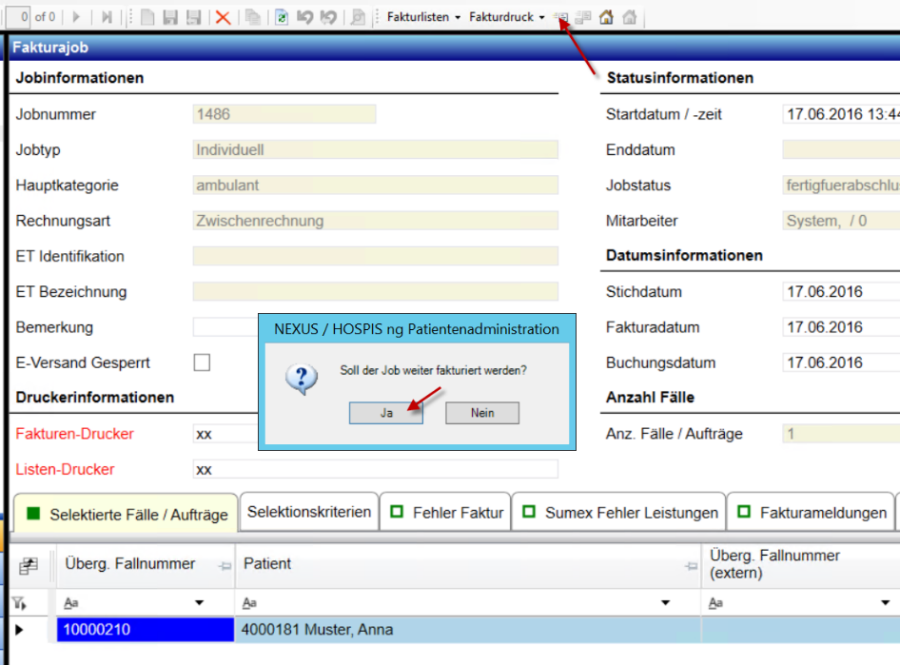900x665 pixels.
Task: Click the Jobstatus field showing fertigfuerabschlu
Action: [841, 185]
